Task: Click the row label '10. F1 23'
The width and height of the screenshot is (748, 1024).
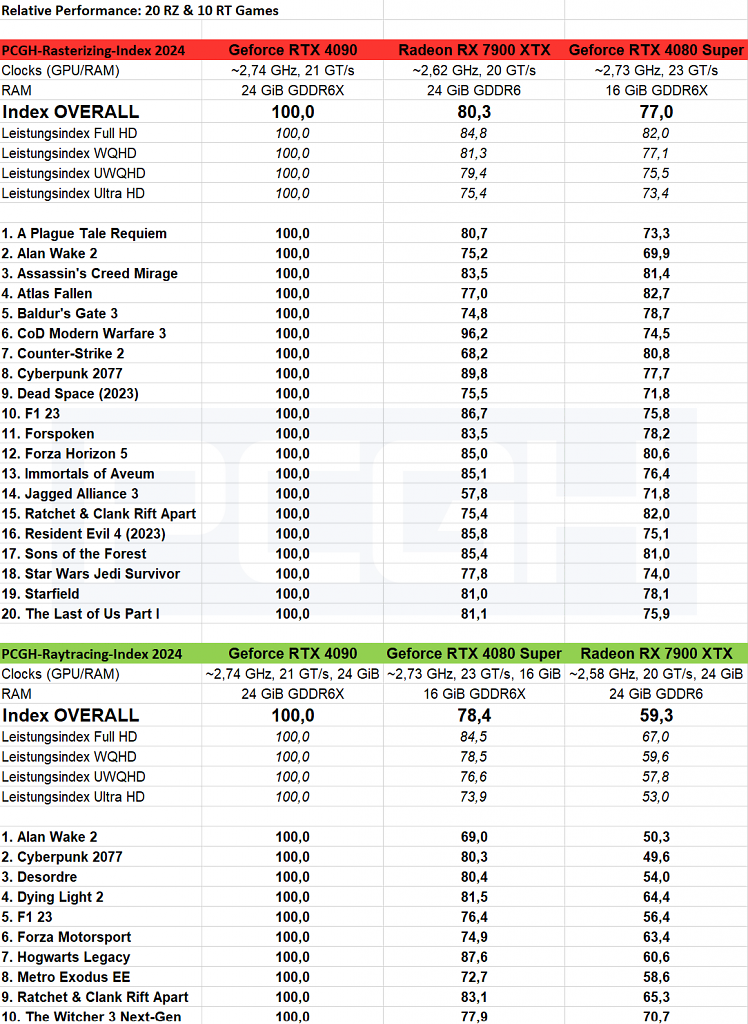Action: tap(31, 414)
